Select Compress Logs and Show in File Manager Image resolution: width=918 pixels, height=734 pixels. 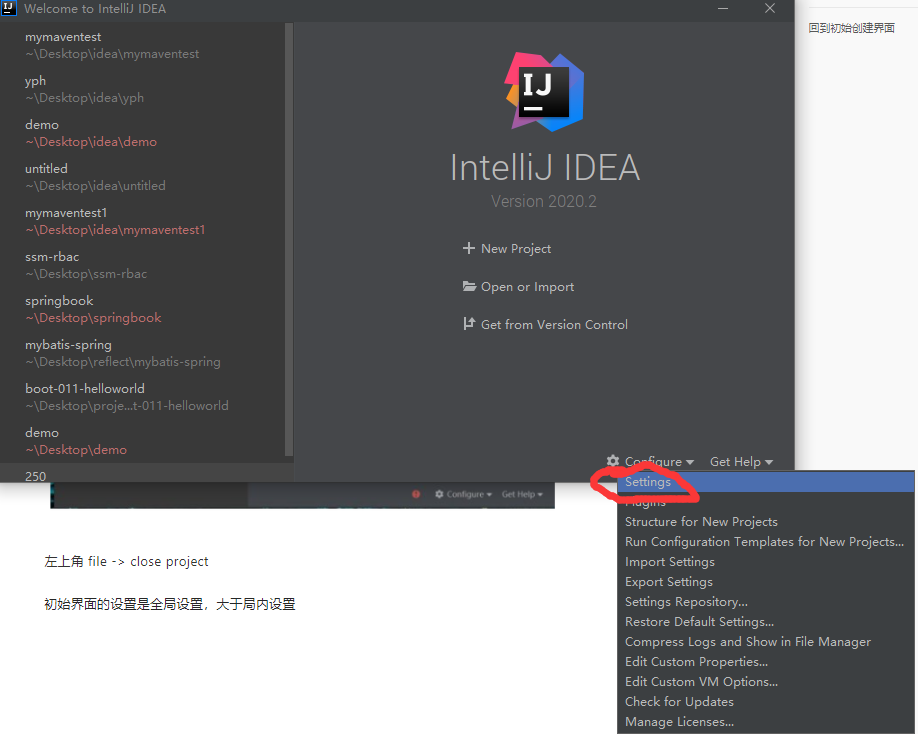point(765,642)
